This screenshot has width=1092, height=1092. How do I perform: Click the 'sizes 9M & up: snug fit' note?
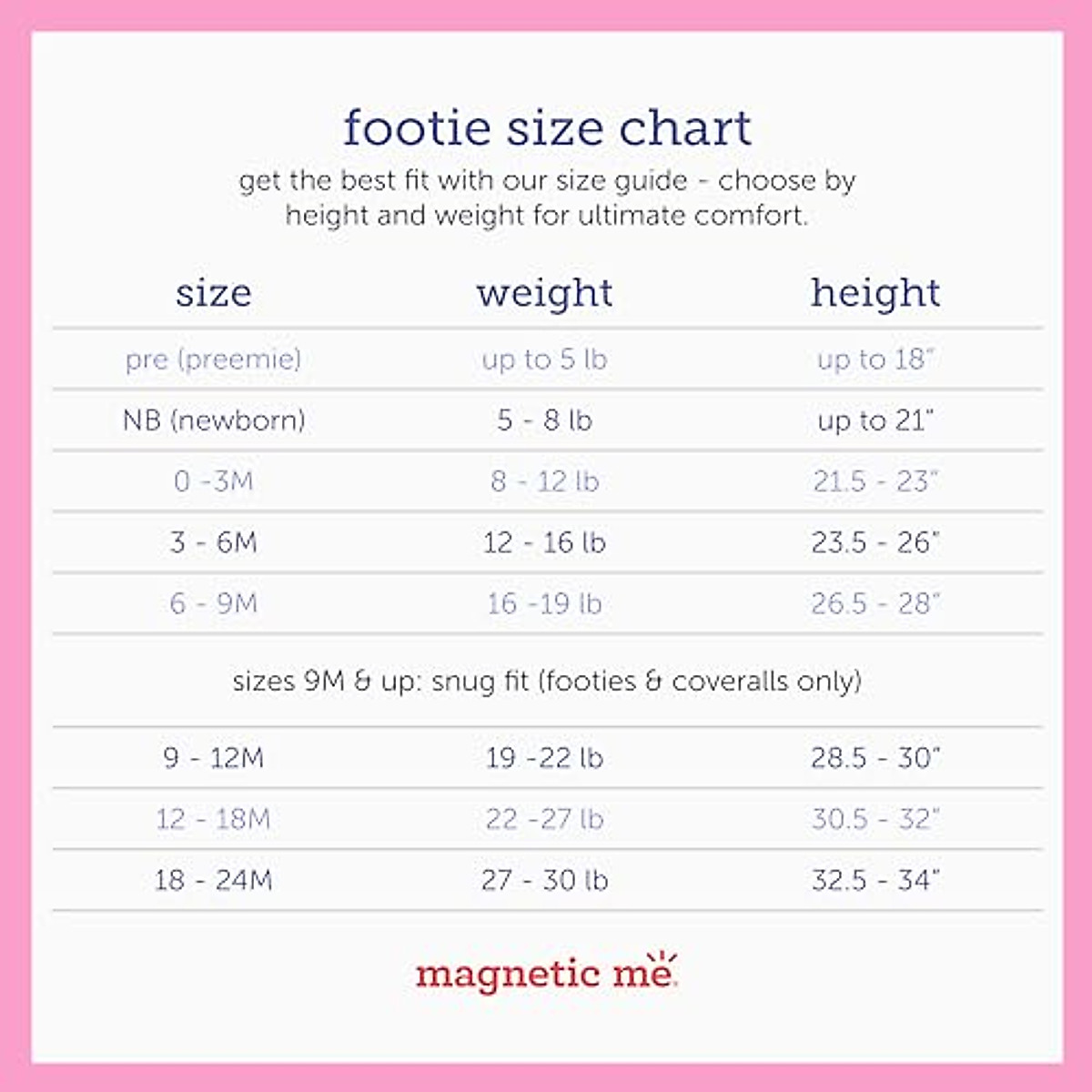(547, 682)
